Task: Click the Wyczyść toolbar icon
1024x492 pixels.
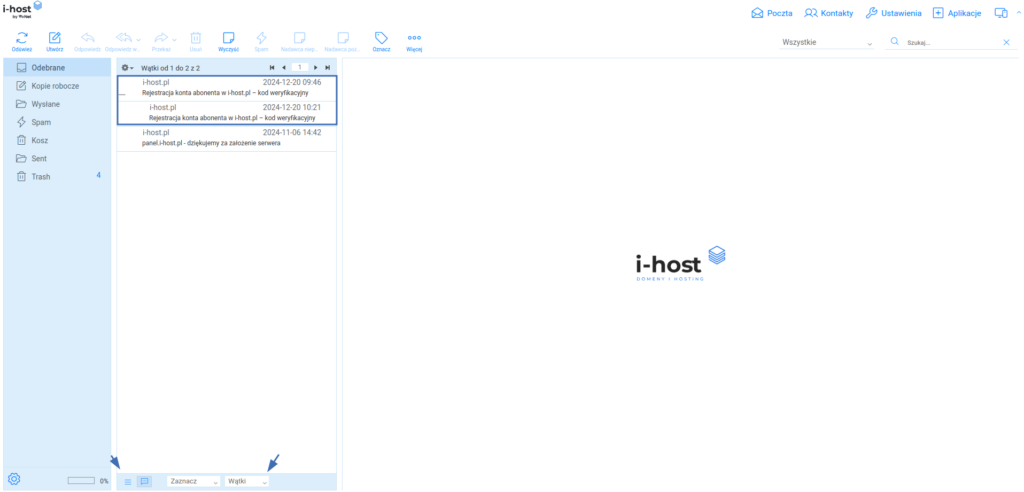Action: click(x=228, y=38)
